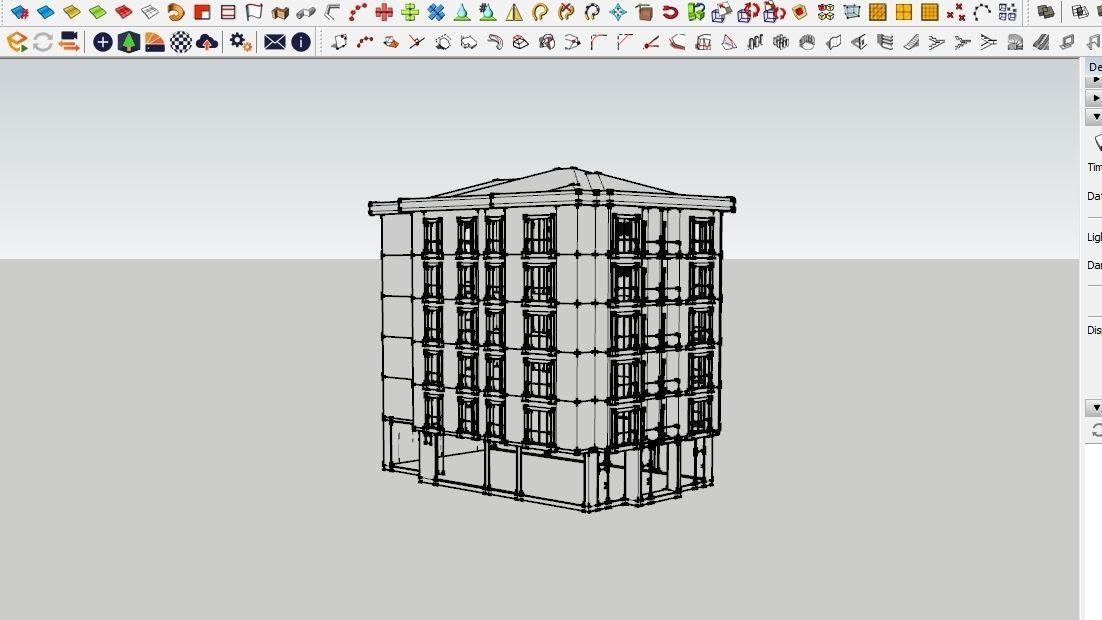This screenshot has width=1102, height=620.
Task: Click the red dotted curve icon in top row
Action: coord(358,12)
